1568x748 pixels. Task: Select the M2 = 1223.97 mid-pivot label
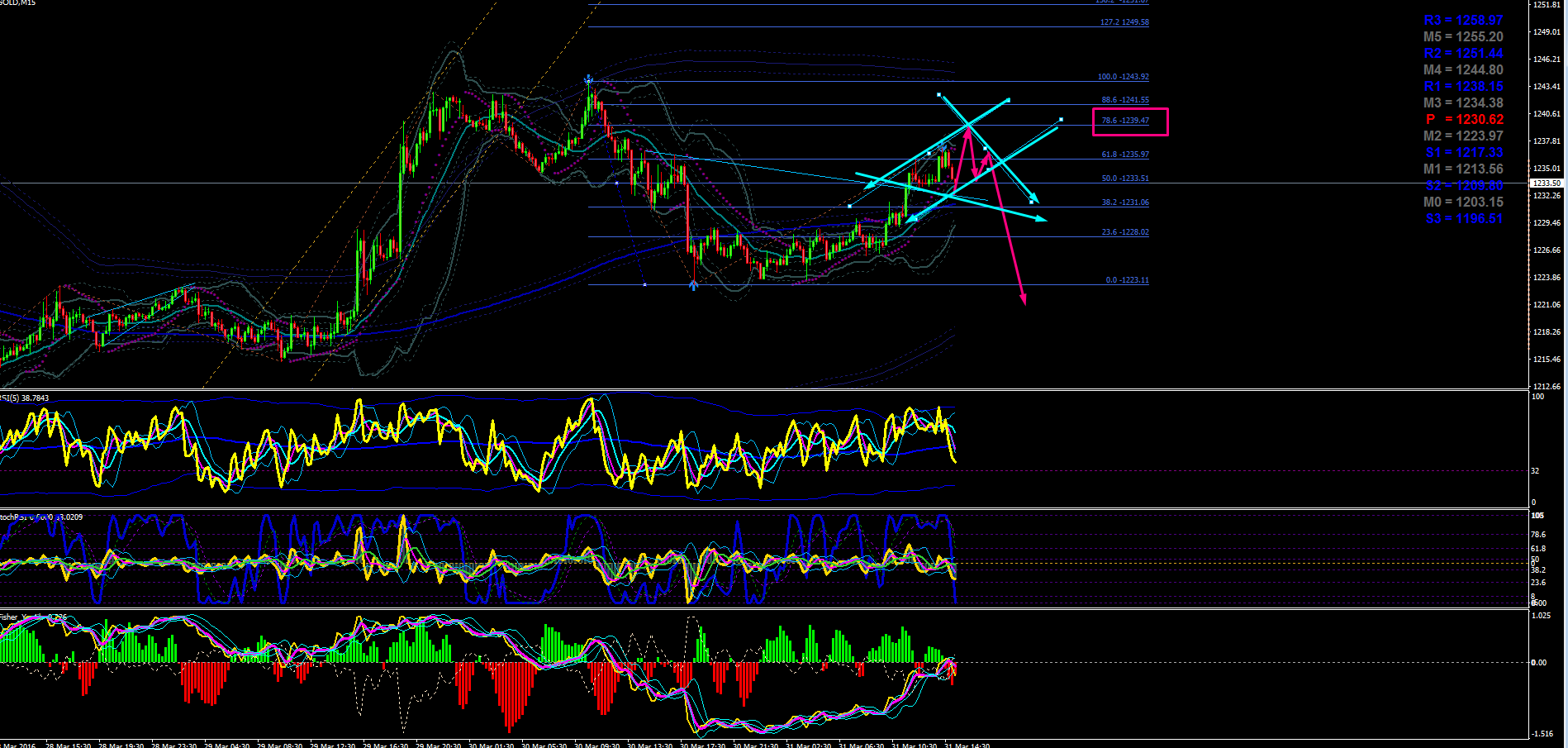click(1463, 136)
